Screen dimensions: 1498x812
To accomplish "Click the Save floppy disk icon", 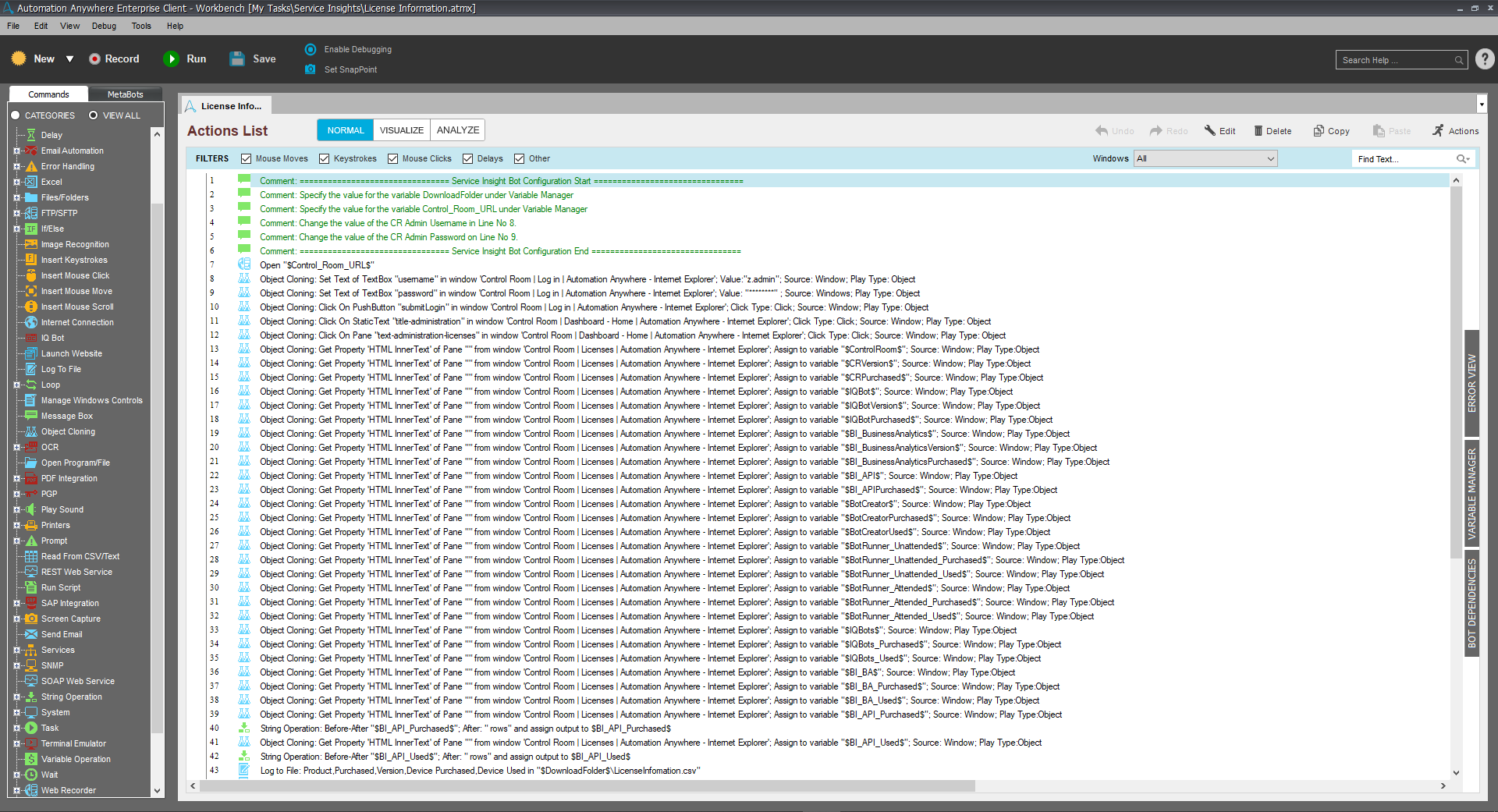I will pos(237,59).
